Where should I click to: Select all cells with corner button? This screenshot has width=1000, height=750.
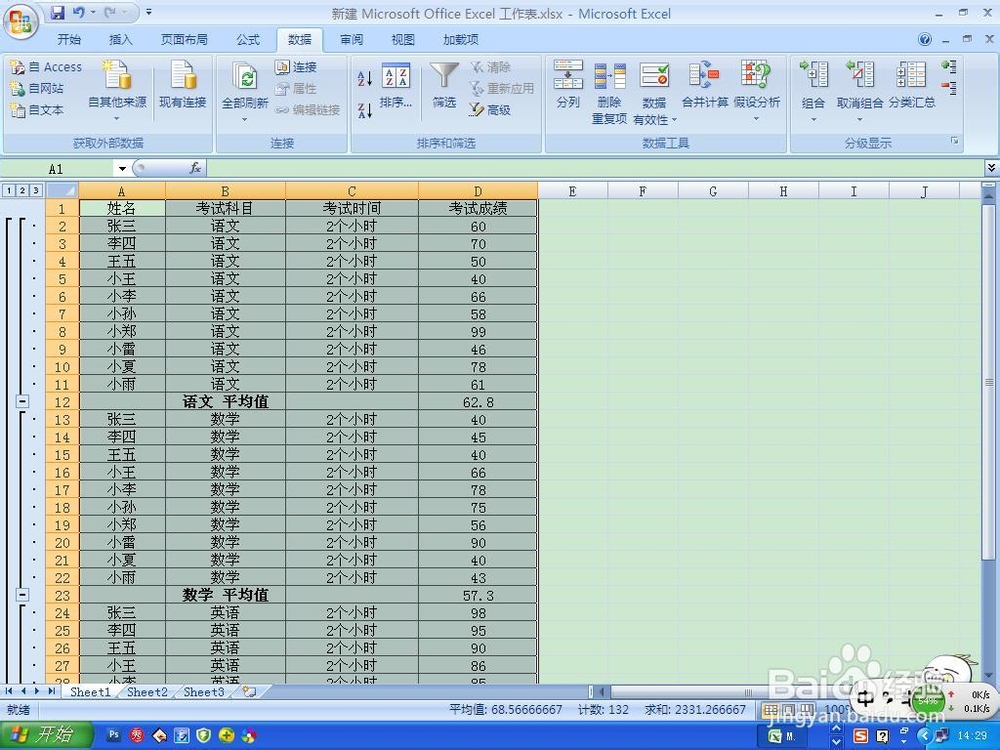tap(62, 191)
